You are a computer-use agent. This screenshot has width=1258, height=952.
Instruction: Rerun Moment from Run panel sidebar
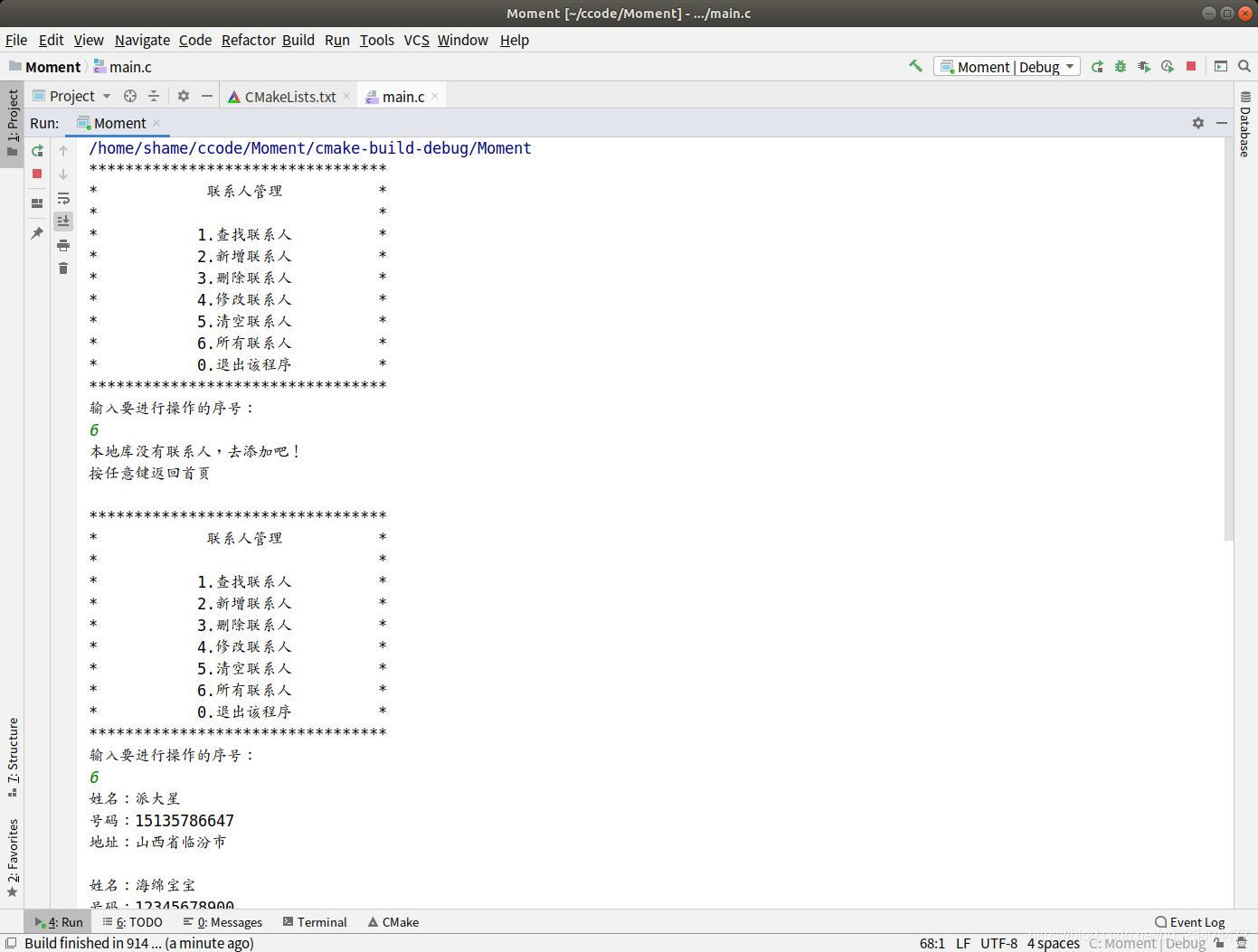click(x=37, y=150)
